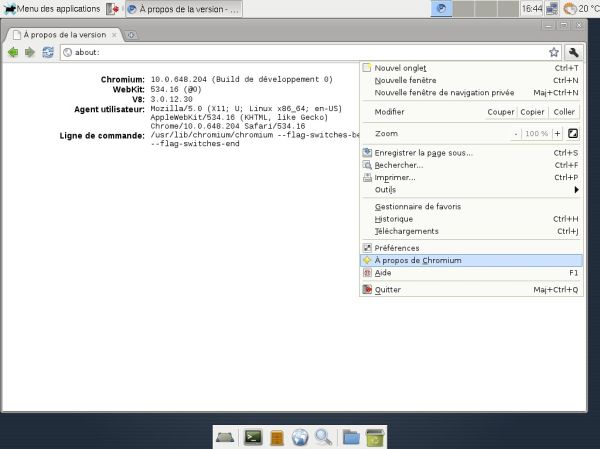Screen dimensions: 600x449
Task: Click the Couper button
Action: 501,112
